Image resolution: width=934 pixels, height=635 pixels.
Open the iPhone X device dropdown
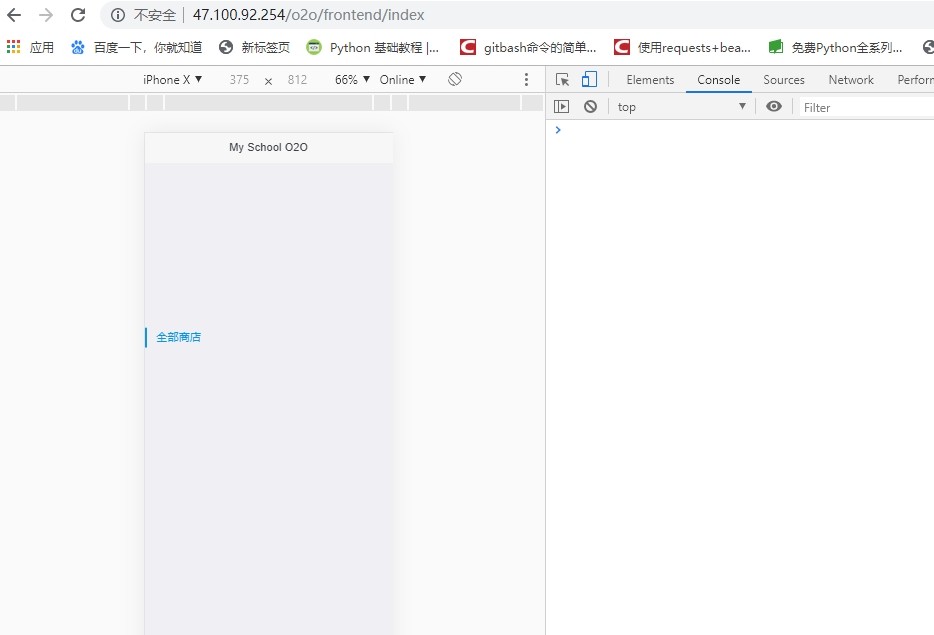(173, 79)
